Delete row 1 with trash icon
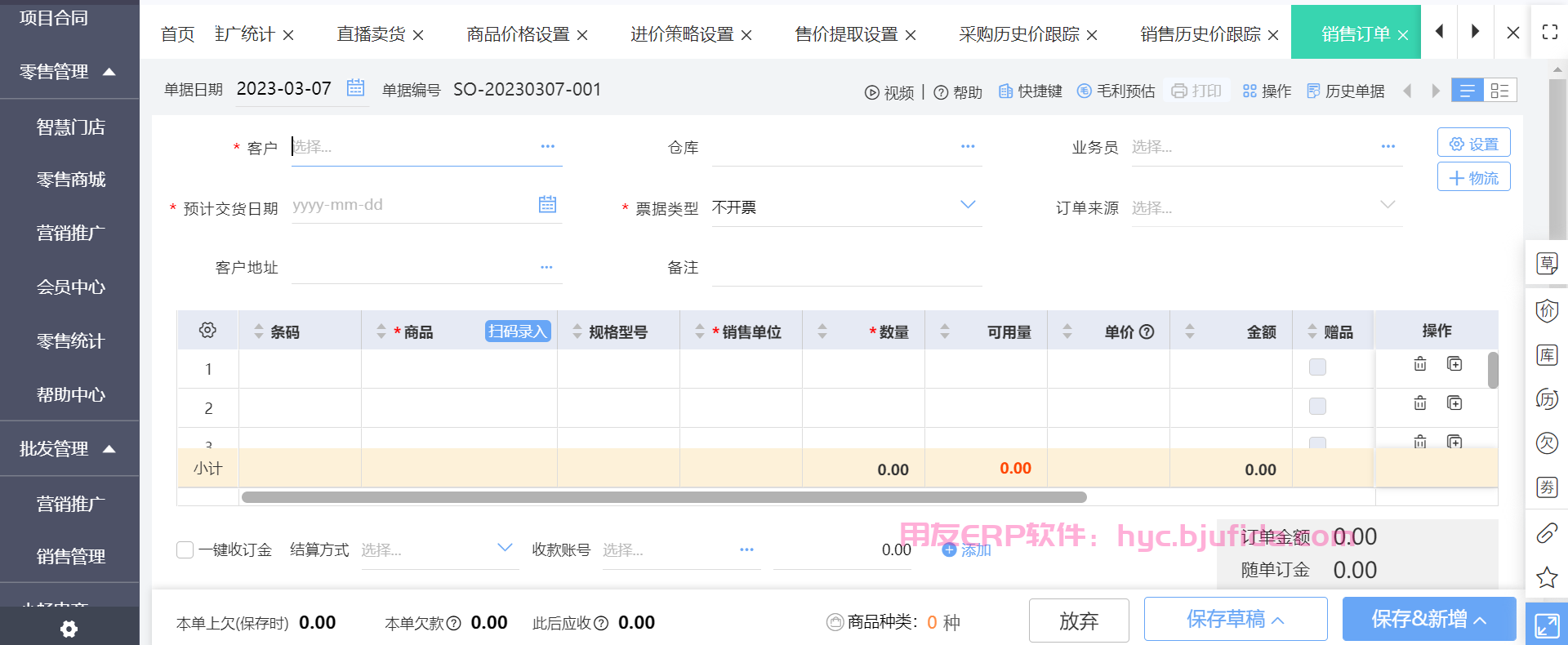The height and width of the screenshot is (645, 1568). point(1420,364)
